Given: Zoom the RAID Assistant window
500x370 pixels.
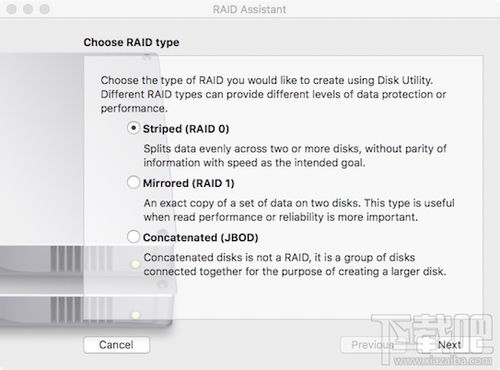Looking at the screenshot, I should pyautogui.click(x=44, y=9).
